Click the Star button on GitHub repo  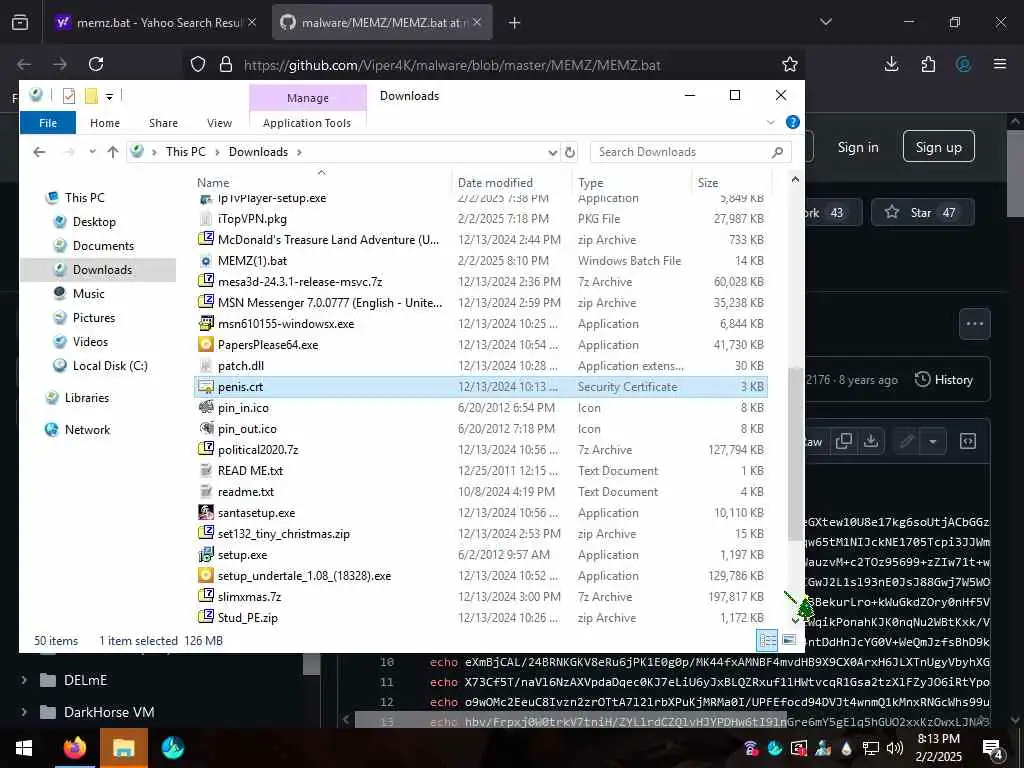(923, 212)
